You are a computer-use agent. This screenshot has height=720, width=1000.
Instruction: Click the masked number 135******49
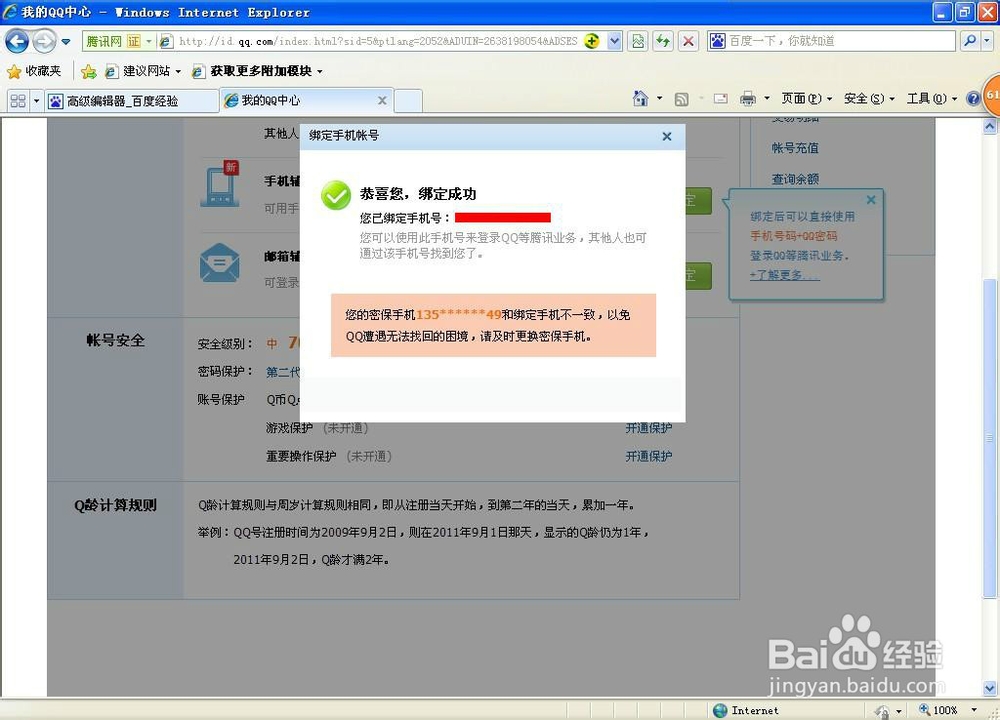point(459,314)
